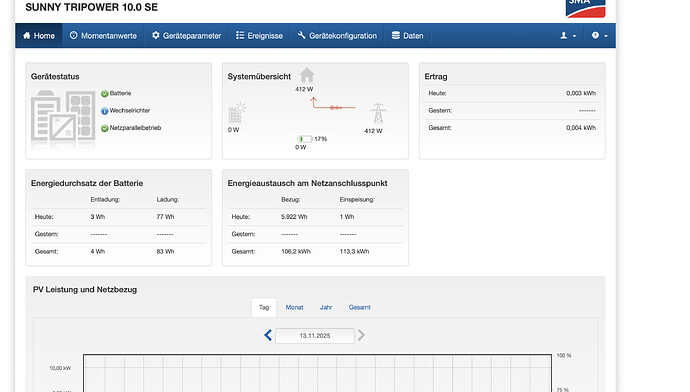Click the chart's 10,00 kW axis label
Image resolution: width=690 pixels, height=392 pixels.
coord(60,368)
